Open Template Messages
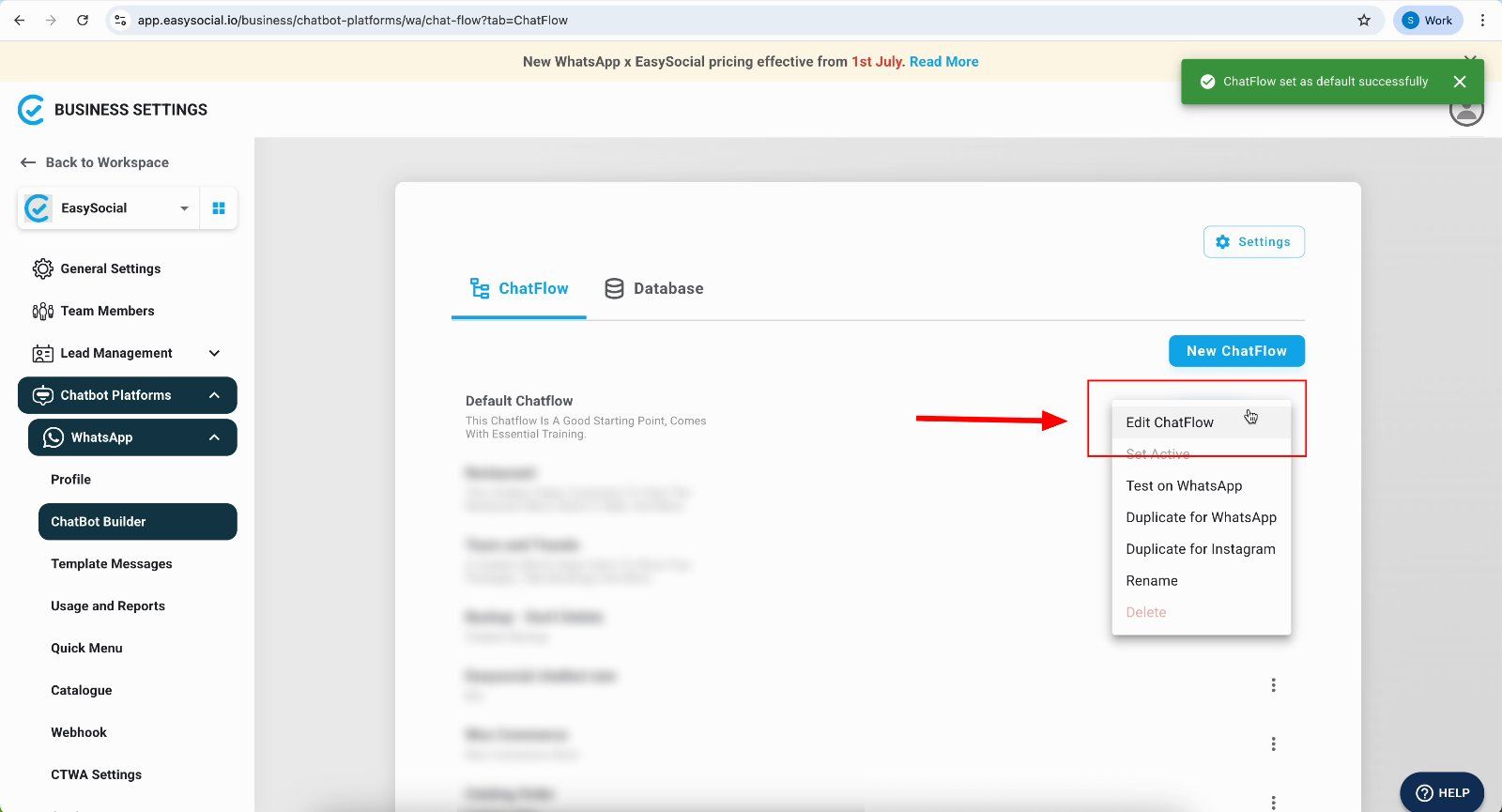Viewport: 1502px width, 812px height. pyautogui.click(x=112, y=564)
